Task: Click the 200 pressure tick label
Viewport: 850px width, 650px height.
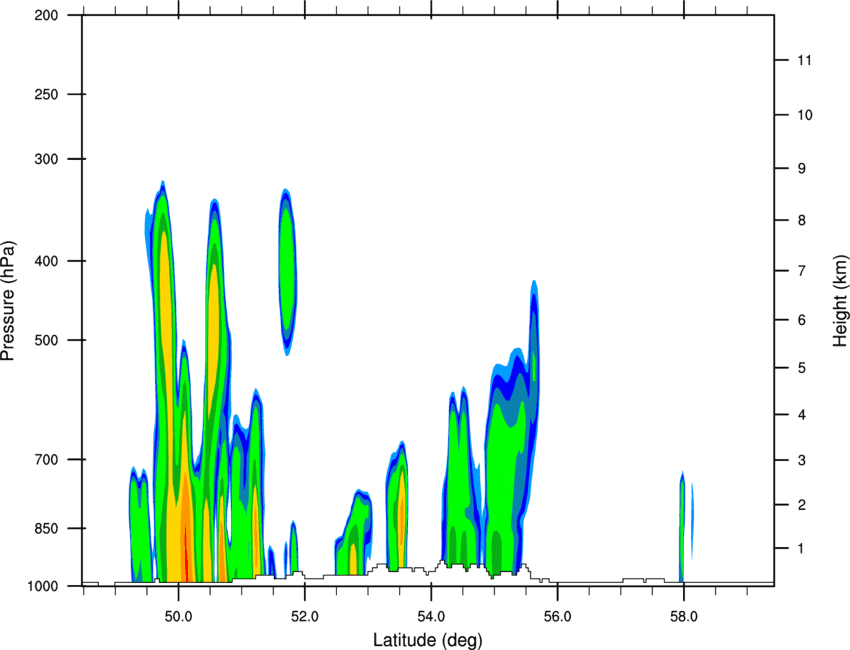Action: (x=46, y=15)
